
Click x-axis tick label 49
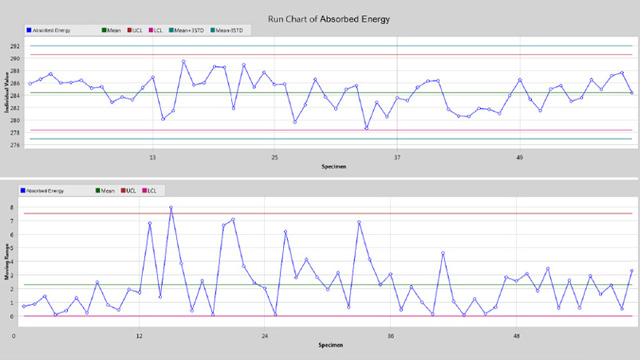(x=520, y=158)
